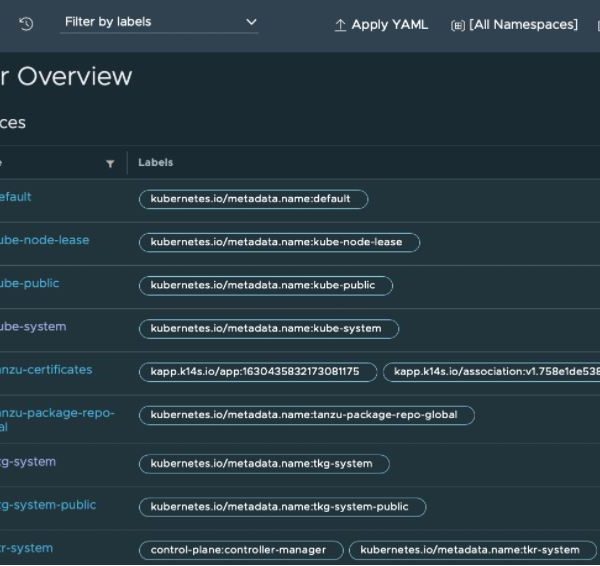600x566 pixels.
Task: Select the metadata.name:kube-node-lease label chip
Action: [278, 242]
